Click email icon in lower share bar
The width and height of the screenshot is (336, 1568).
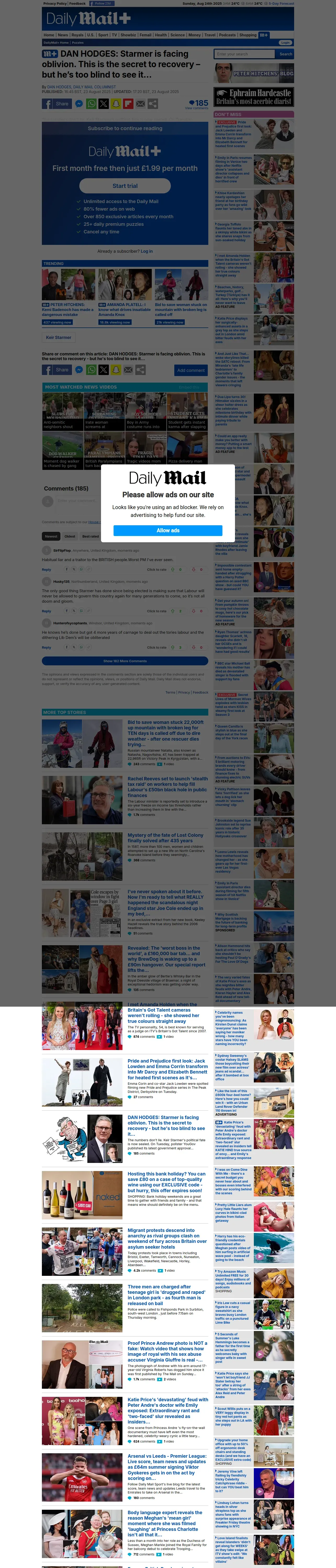click(x=128, y=370)
